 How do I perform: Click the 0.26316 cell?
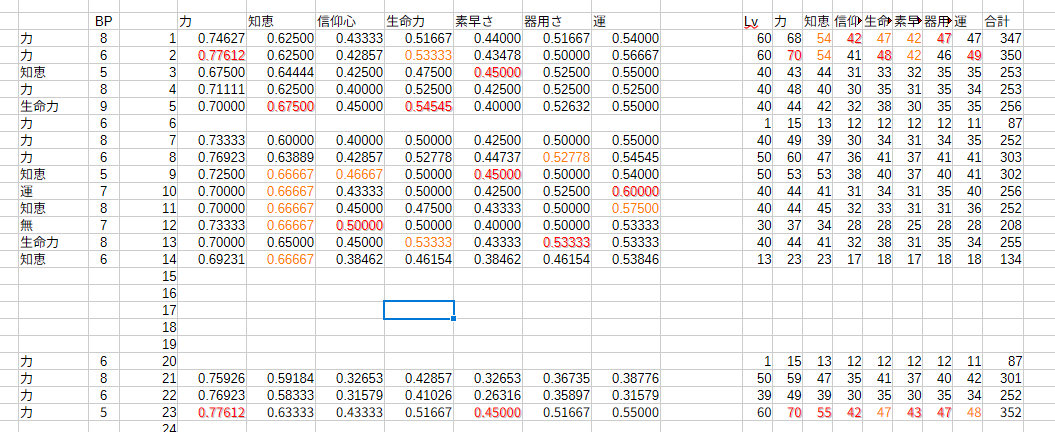[488, 396]
